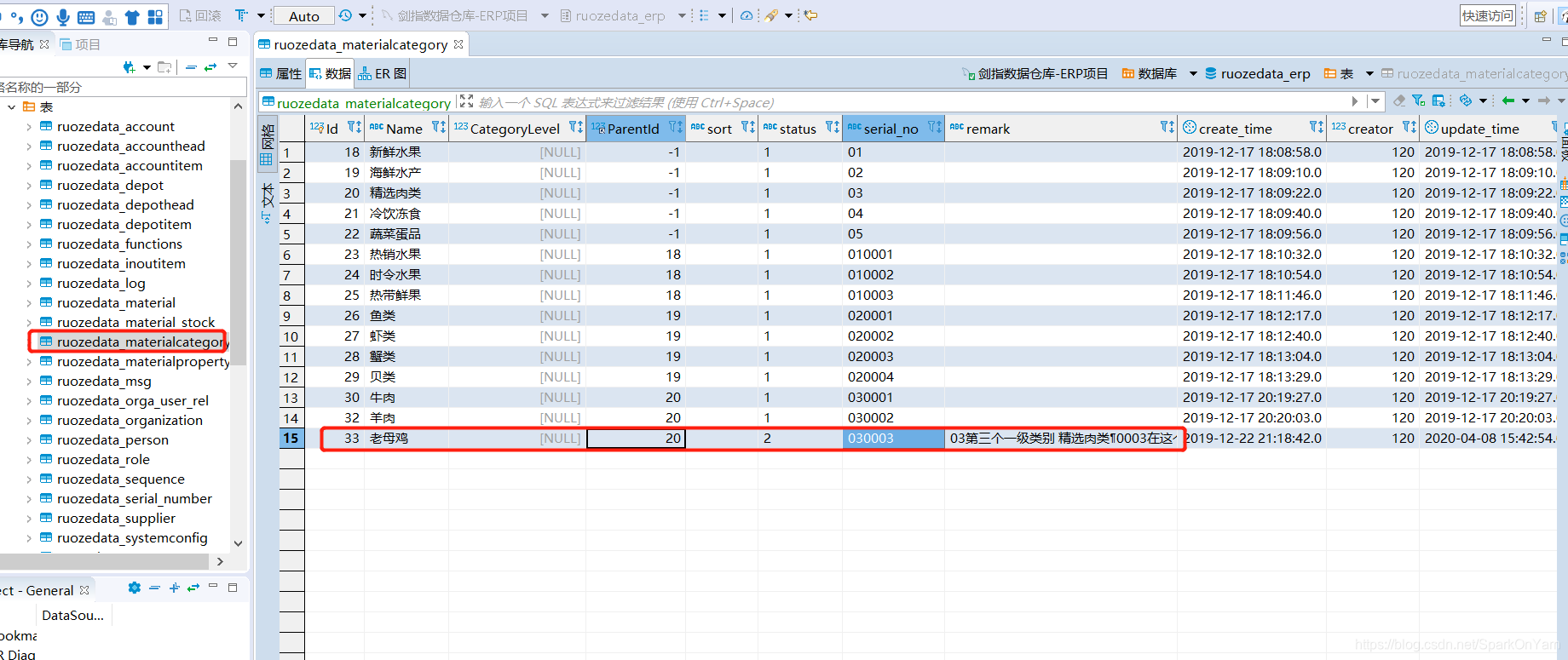Open the blue gear settings in Project panel

[x=134, y=588]
